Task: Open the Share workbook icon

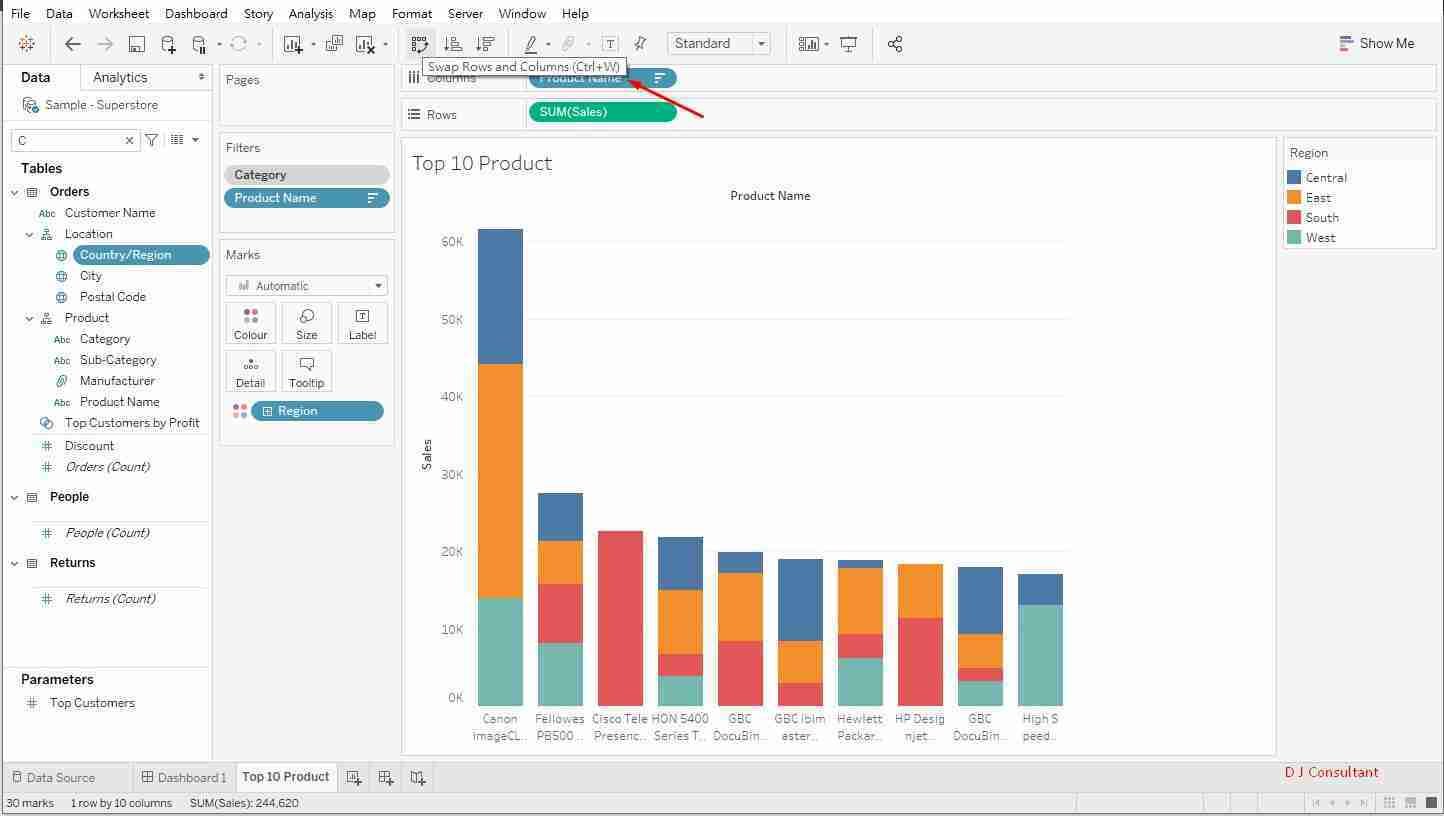Action: [895, 44]
